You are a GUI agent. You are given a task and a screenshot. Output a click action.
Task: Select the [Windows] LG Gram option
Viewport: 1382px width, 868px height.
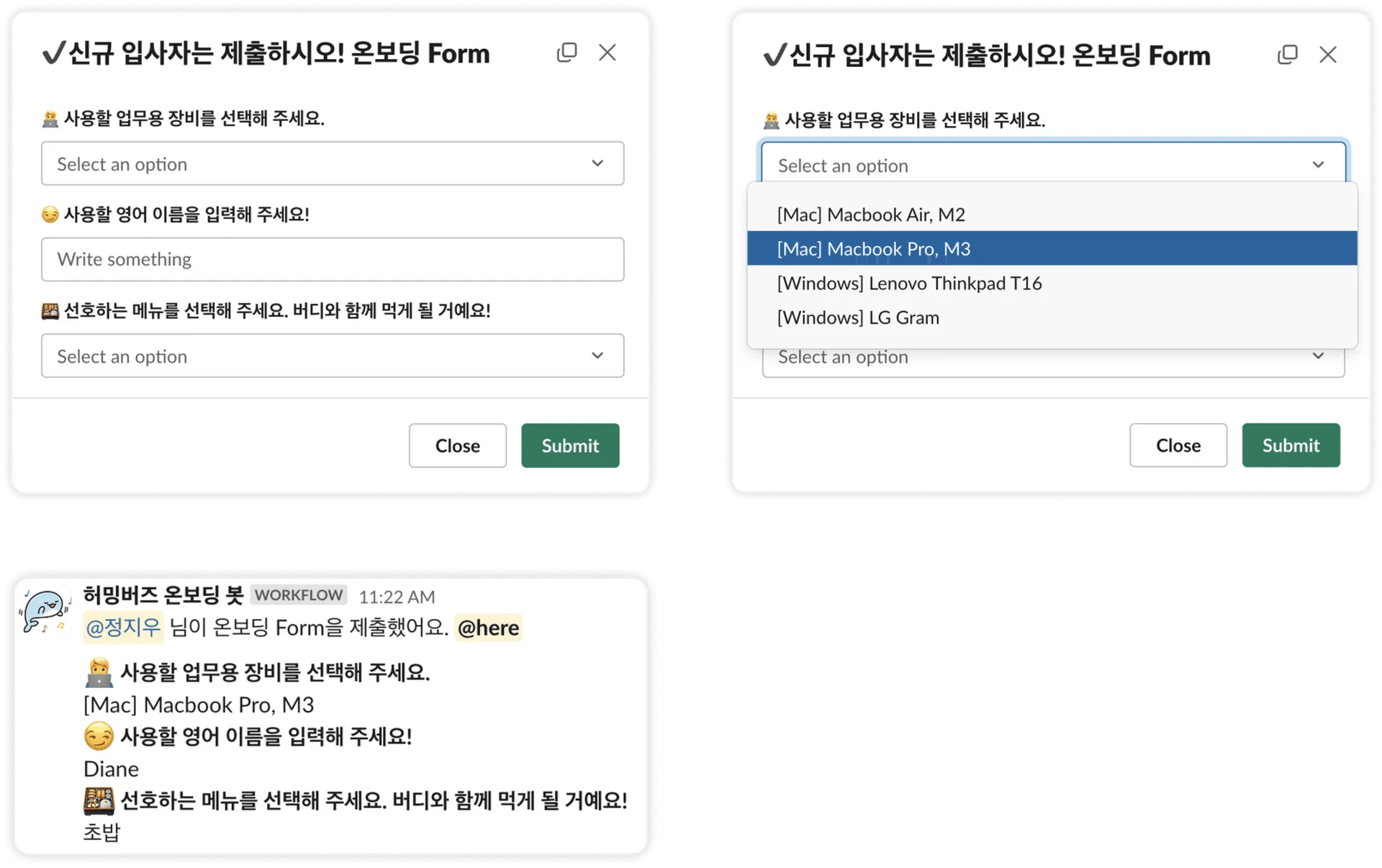(858, 318)
